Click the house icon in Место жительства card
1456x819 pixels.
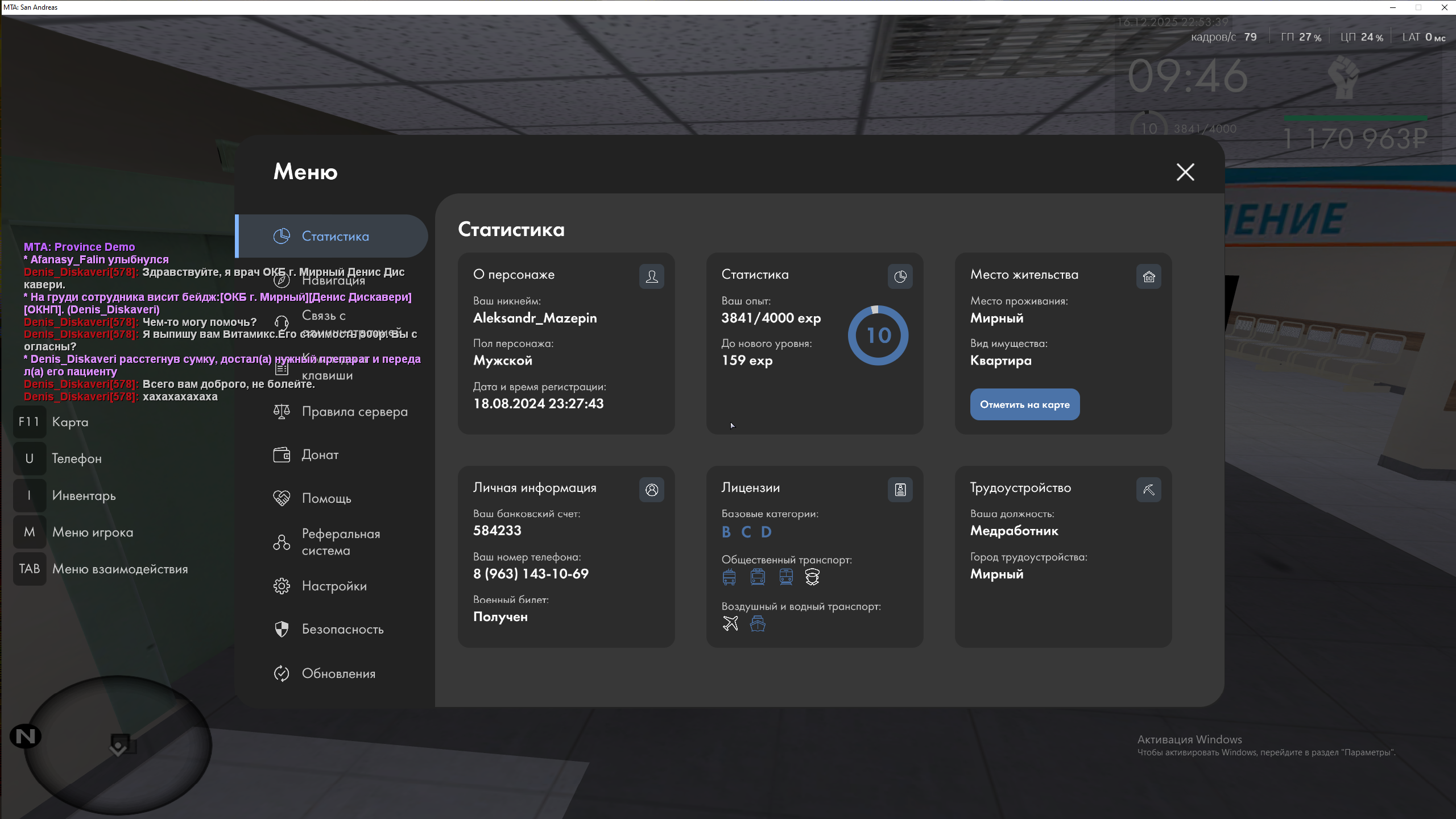(1149, 277)
